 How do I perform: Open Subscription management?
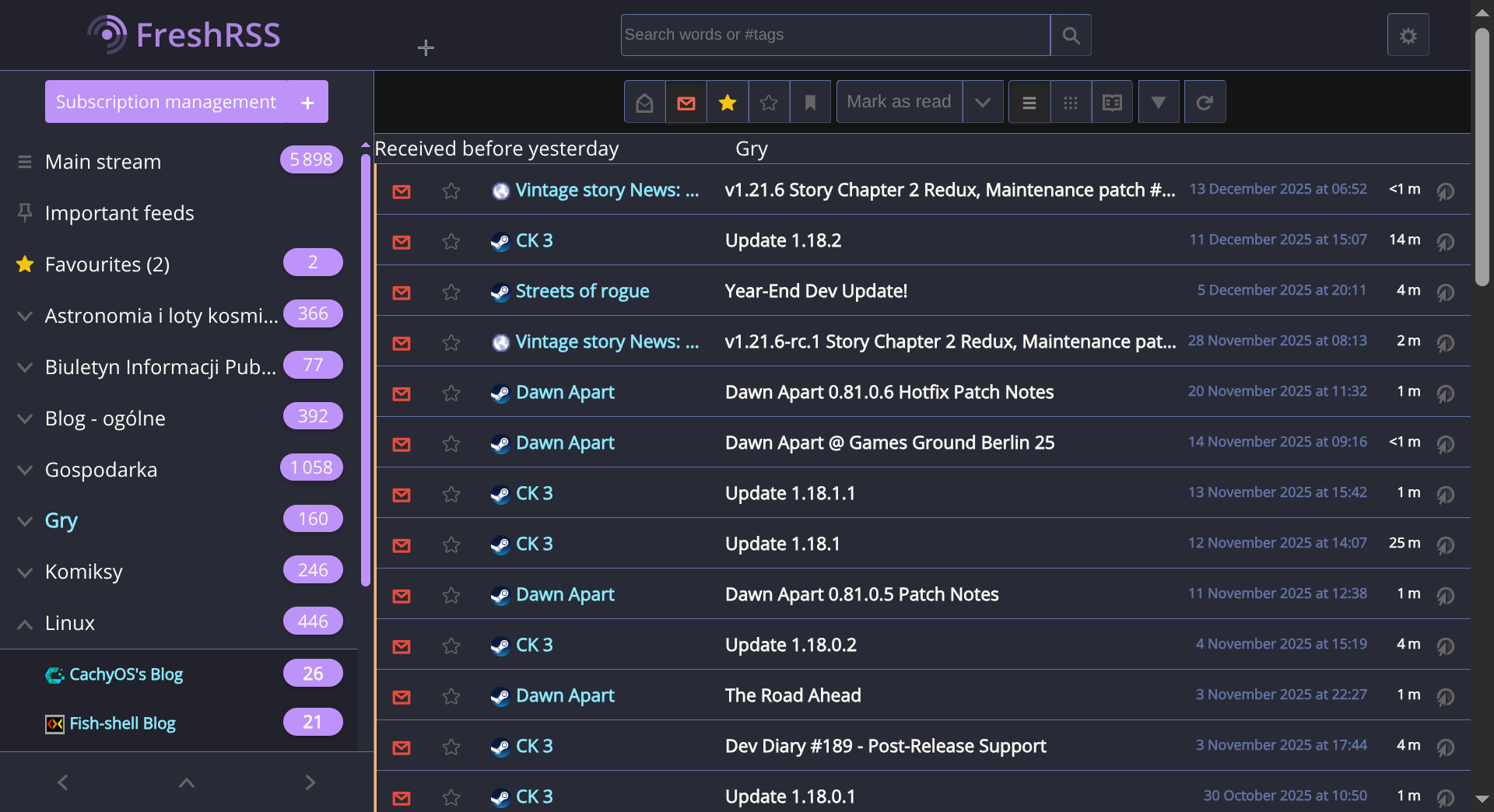[166, 102]
